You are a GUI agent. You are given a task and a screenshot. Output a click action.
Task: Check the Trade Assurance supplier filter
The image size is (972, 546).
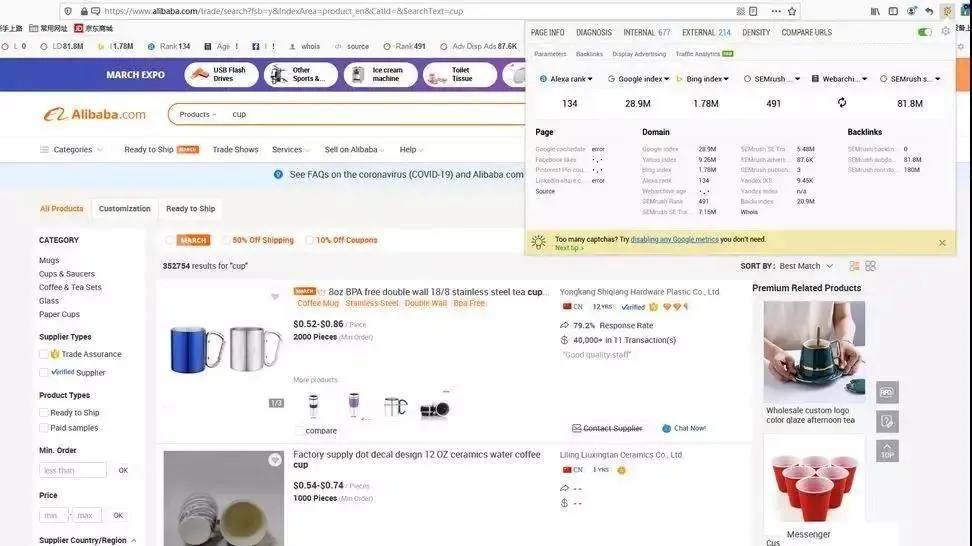click(44, 354)
